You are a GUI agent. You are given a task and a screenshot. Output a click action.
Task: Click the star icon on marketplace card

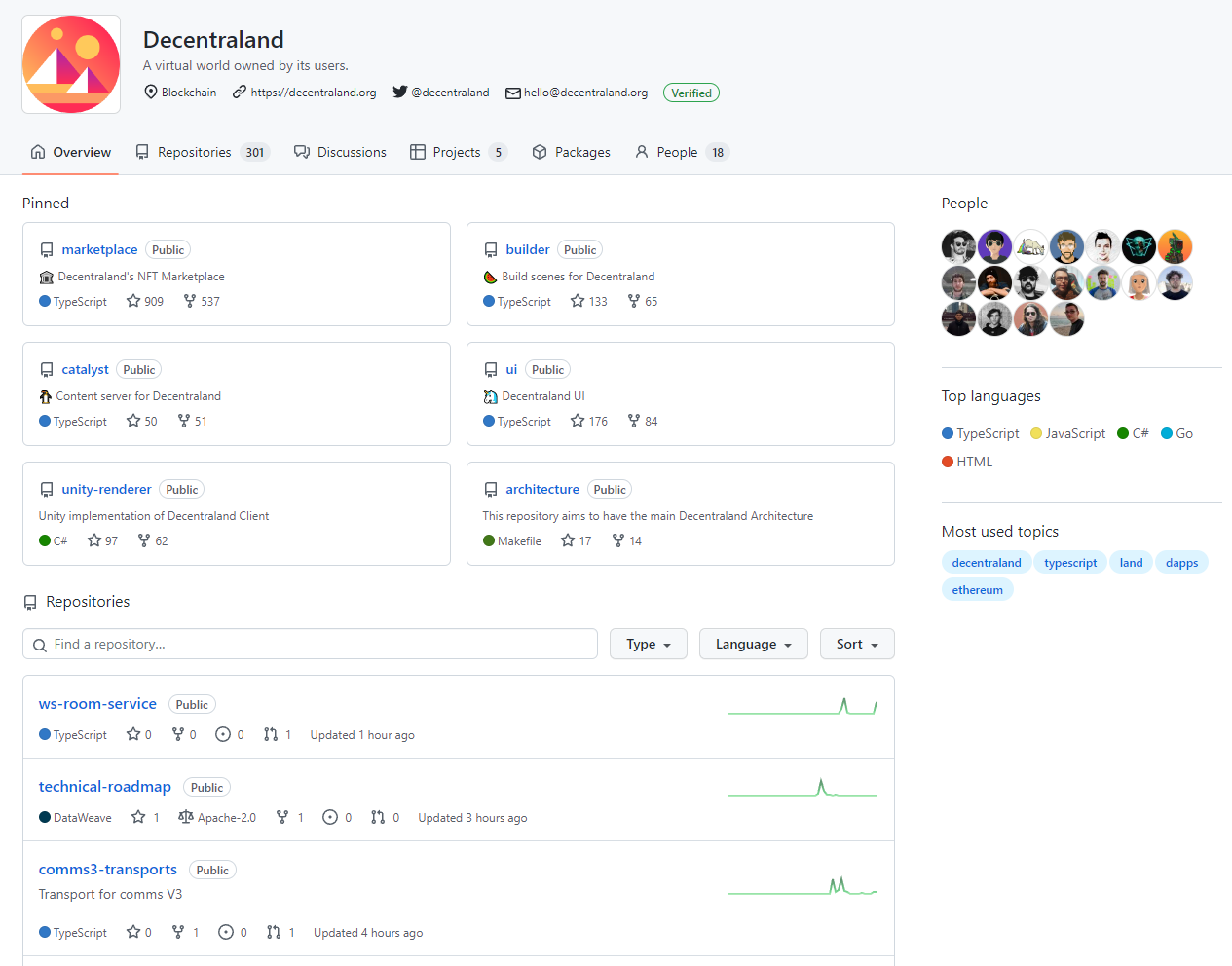click(x=133, y=301)
